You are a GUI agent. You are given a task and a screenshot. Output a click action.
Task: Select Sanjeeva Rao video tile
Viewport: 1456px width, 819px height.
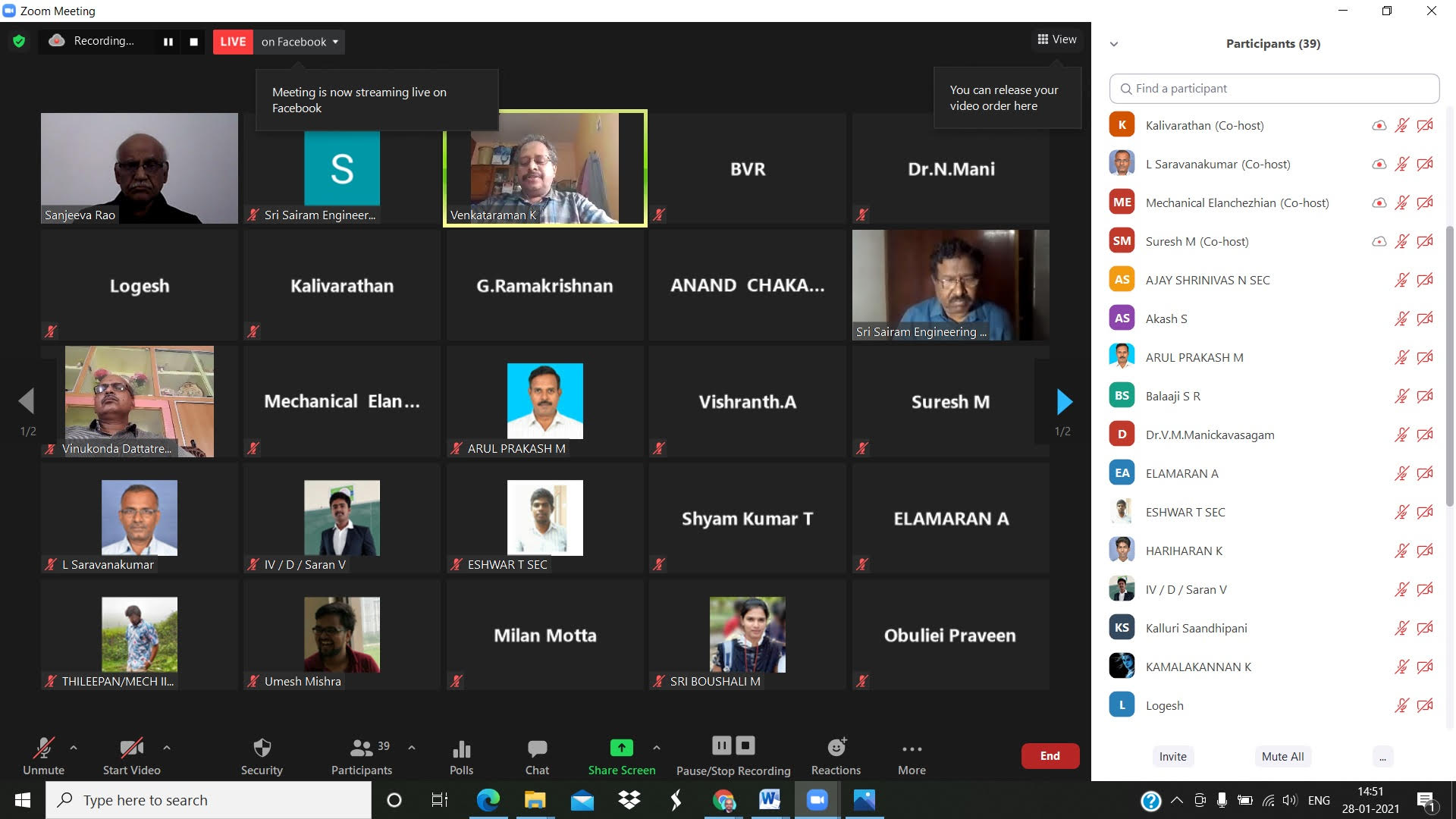(x=139, y=168)
